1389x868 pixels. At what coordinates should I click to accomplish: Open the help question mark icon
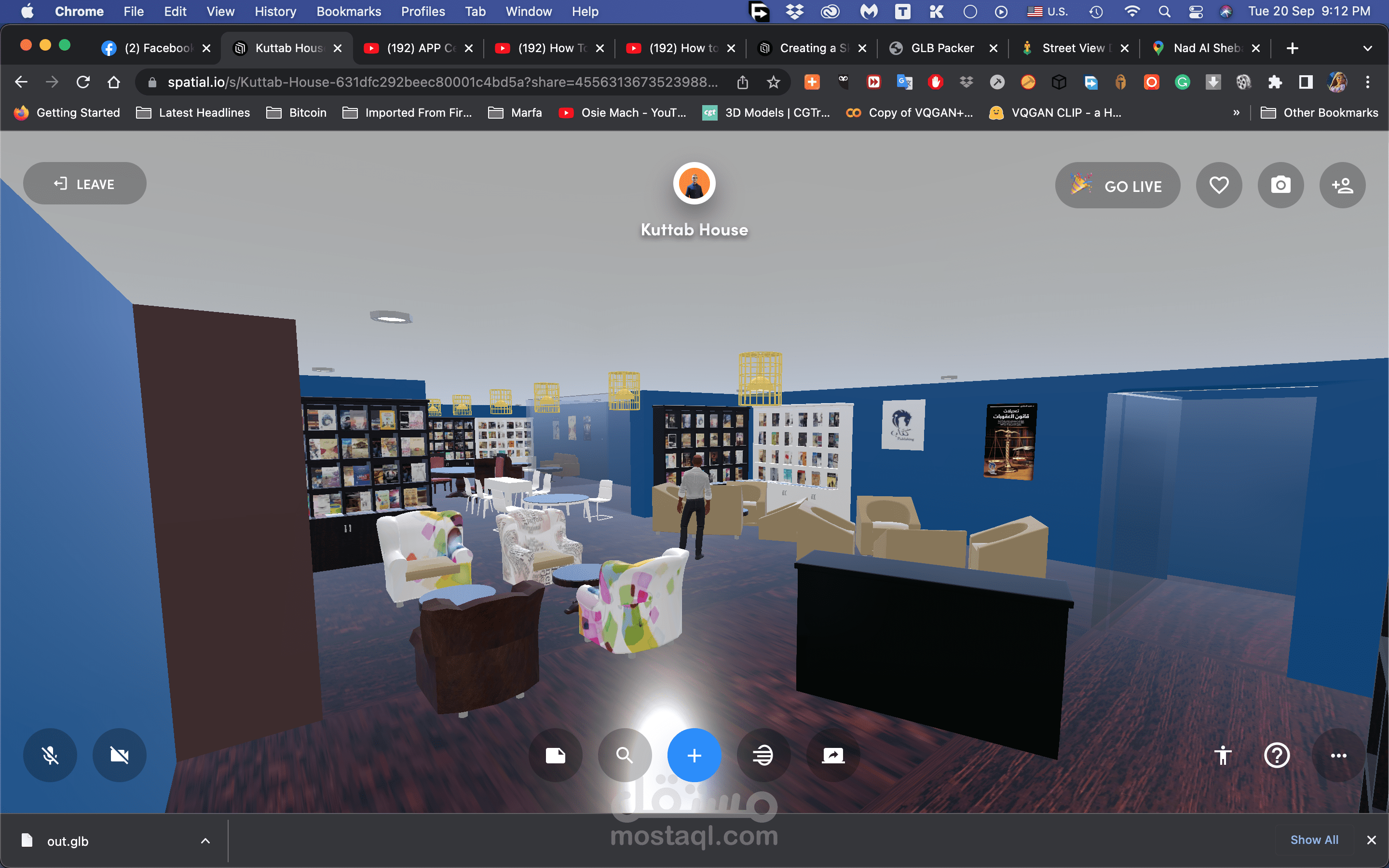point(1277,756)
